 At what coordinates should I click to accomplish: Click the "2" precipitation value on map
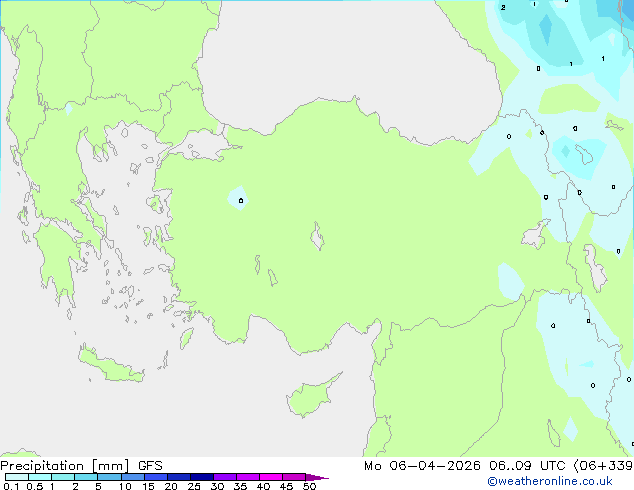pos(503,7)
